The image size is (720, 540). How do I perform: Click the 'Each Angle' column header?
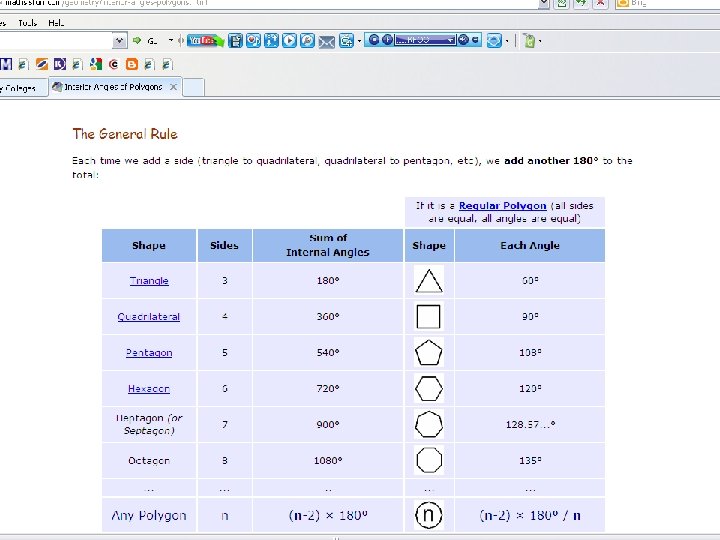pos(530,245)
